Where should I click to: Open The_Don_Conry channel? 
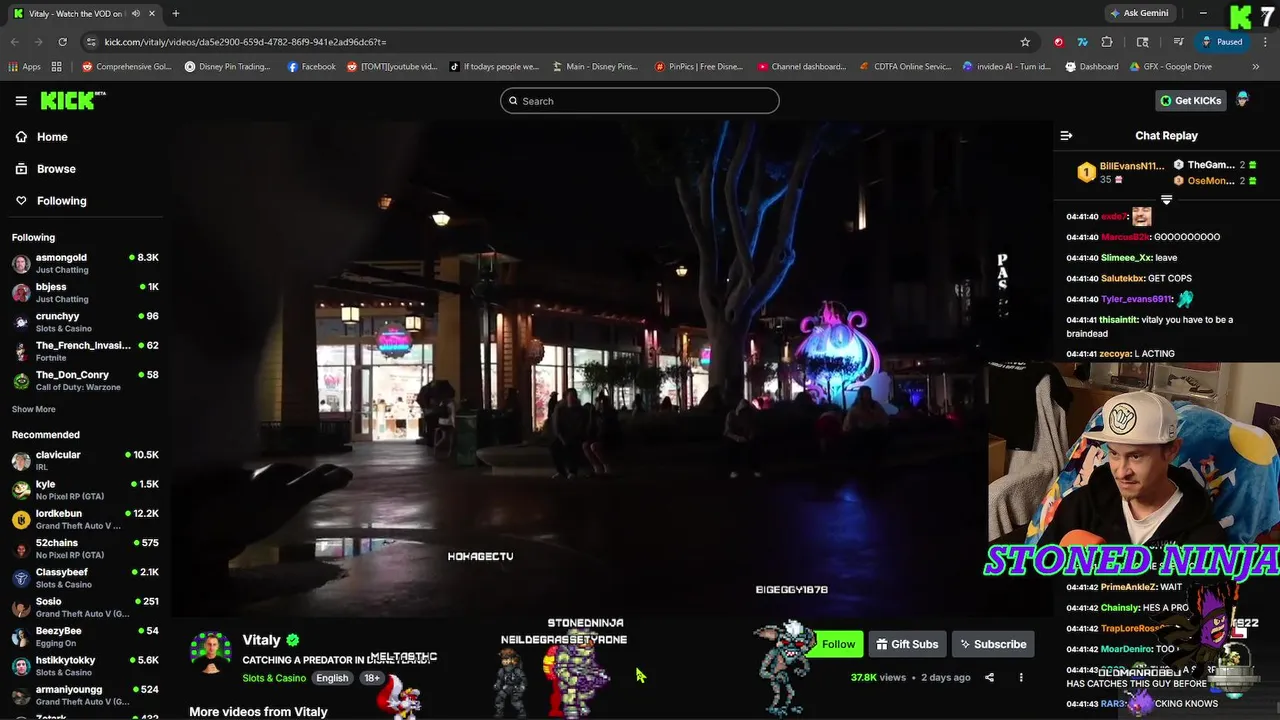coord(85,380)
